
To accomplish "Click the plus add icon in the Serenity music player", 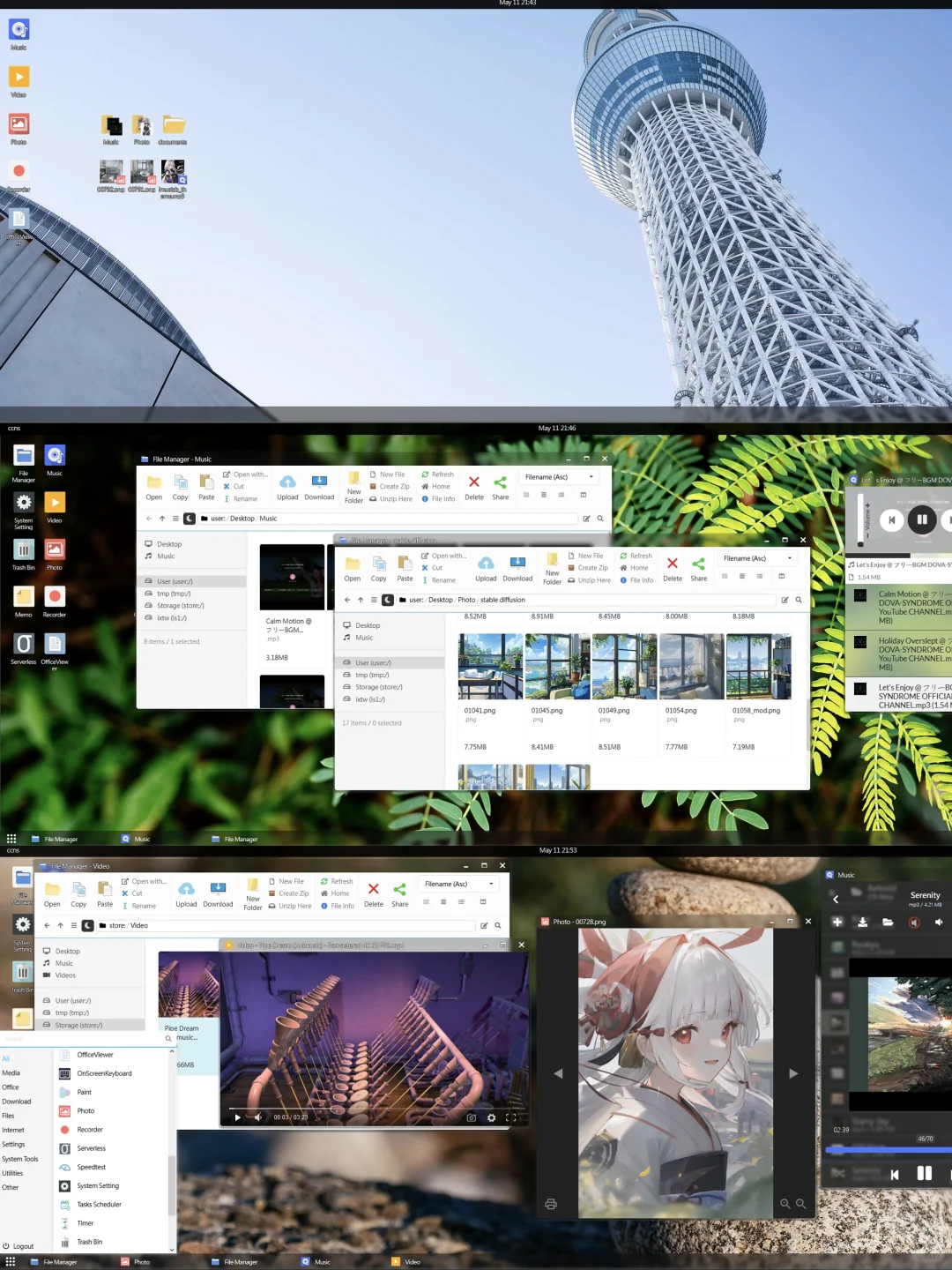I will pyautogui.click(x=837, y=922).
